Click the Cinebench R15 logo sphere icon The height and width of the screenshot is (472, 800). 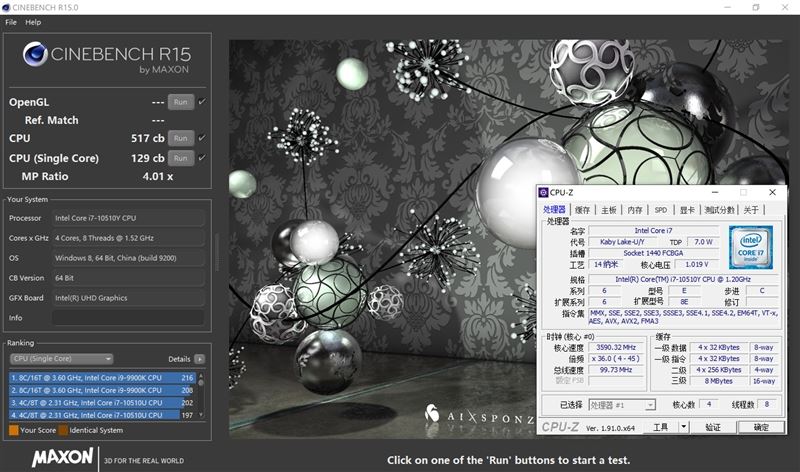(35, 54)
